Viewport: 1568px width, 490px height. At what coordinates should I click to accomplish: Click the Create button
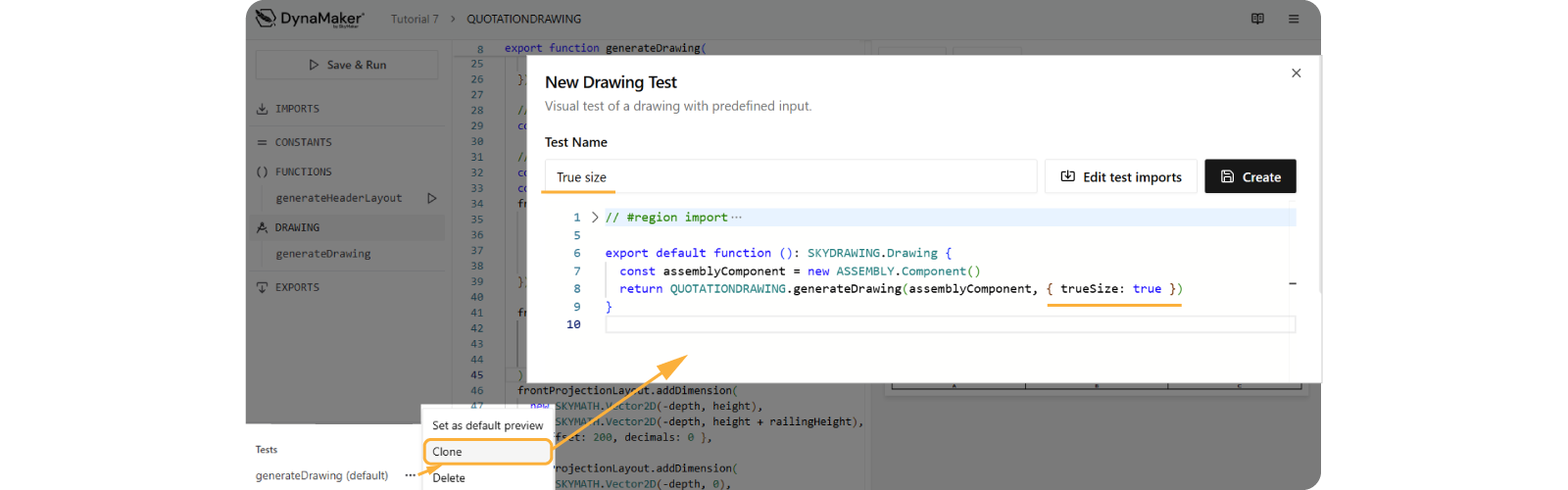[1249, 176]
